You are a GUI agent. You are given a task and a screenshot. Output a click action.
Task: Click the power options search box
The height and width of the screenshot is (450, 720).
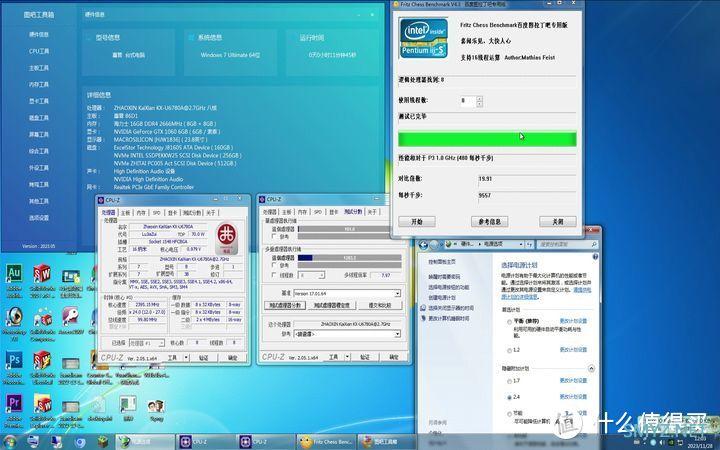[568, 244]
